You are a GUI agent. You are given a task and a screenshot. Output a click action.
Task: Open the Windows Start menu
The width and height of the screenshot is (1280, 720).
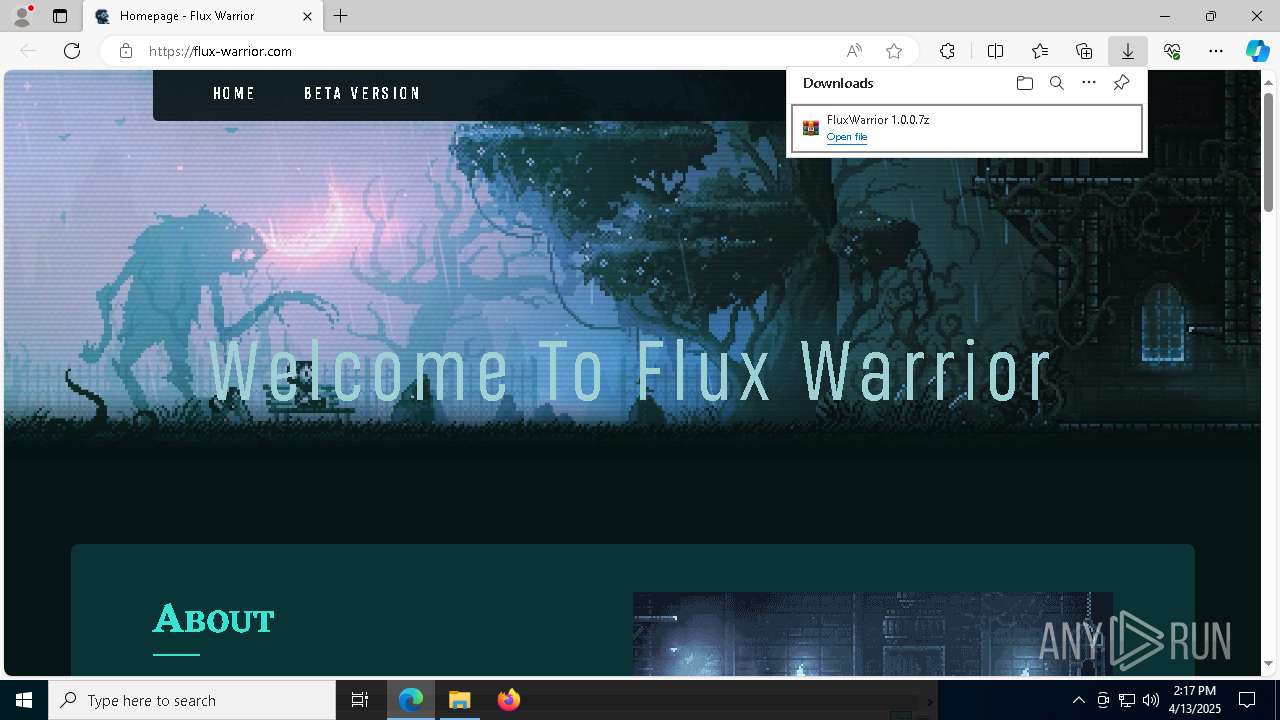pos(24,700)
